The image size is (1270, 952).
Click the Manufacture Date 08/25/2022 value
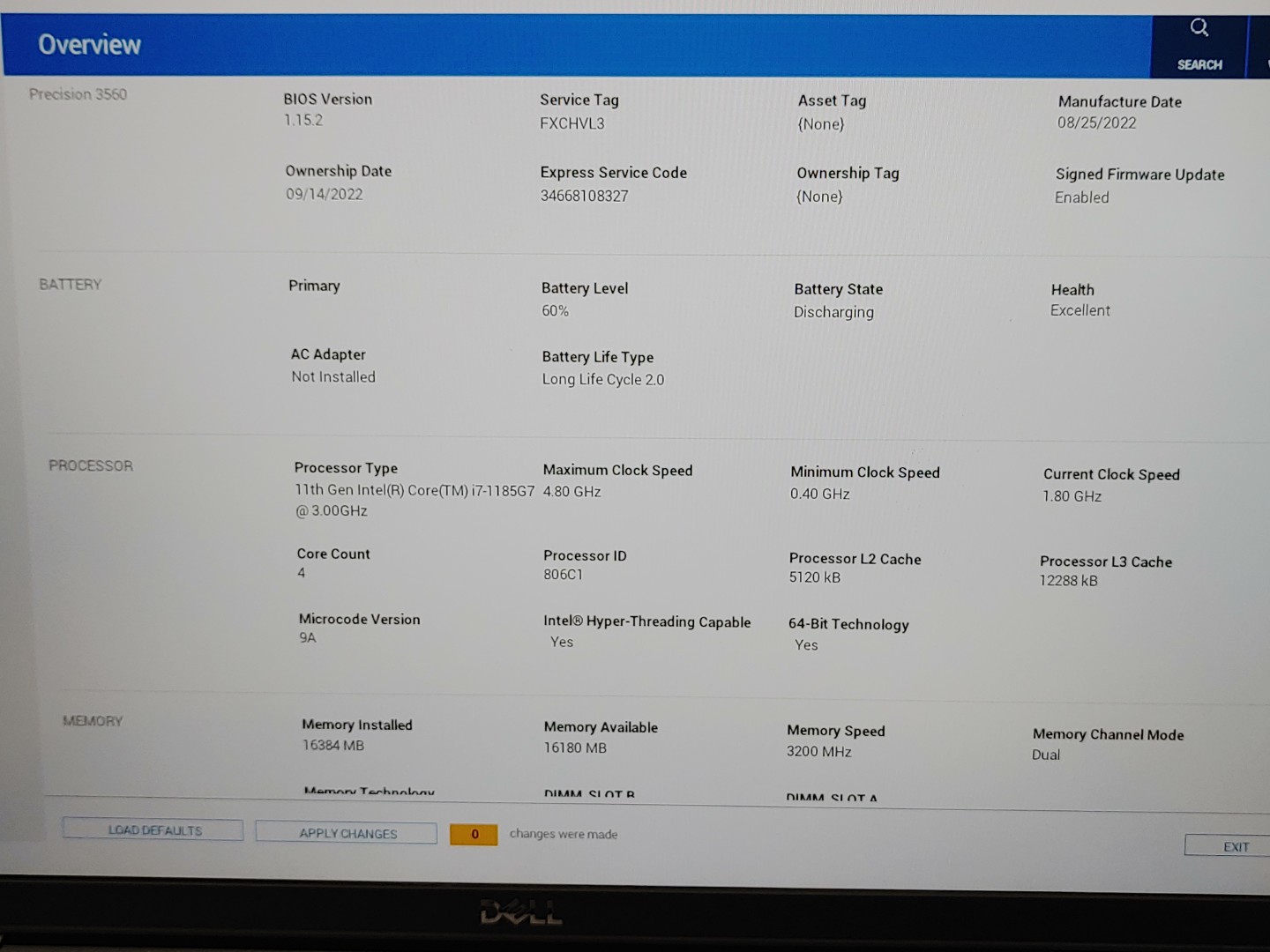(1096, 123)
